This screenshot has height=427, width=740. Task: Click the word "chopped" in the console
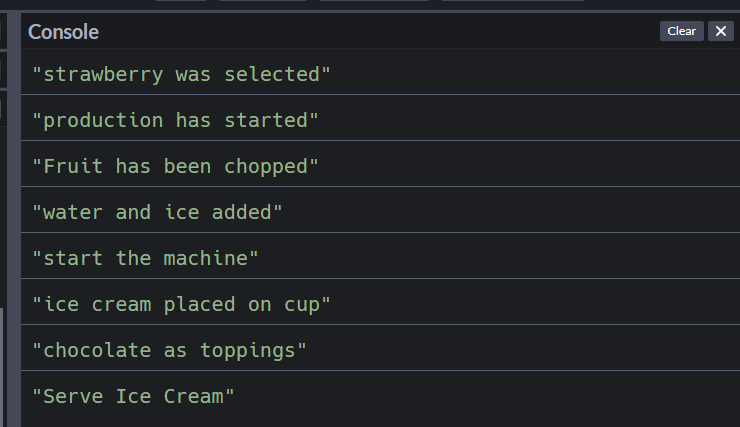click(265, 167)
